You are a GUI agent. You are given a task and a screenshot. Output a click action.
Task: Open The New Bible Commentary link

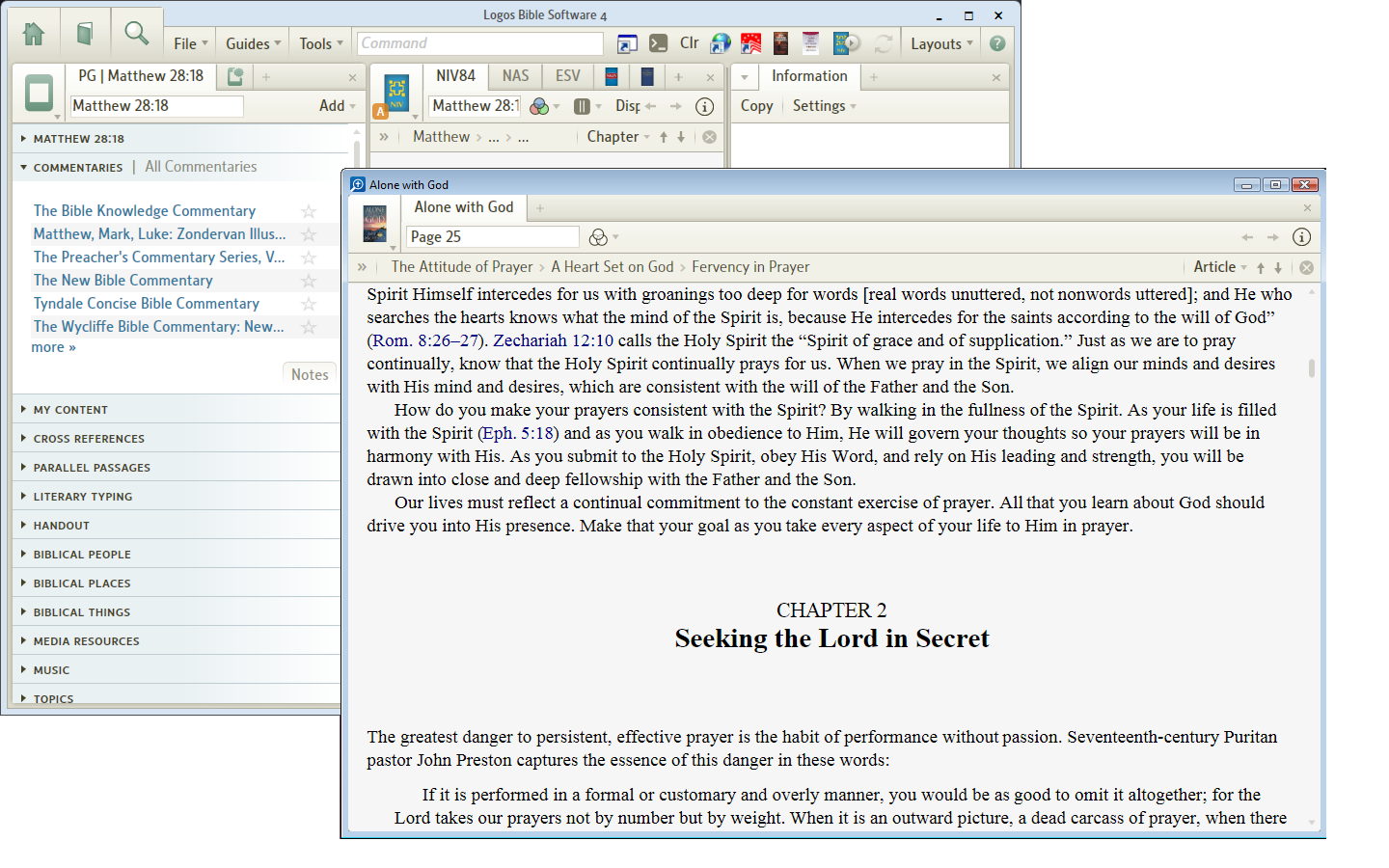tap(123, 280)
